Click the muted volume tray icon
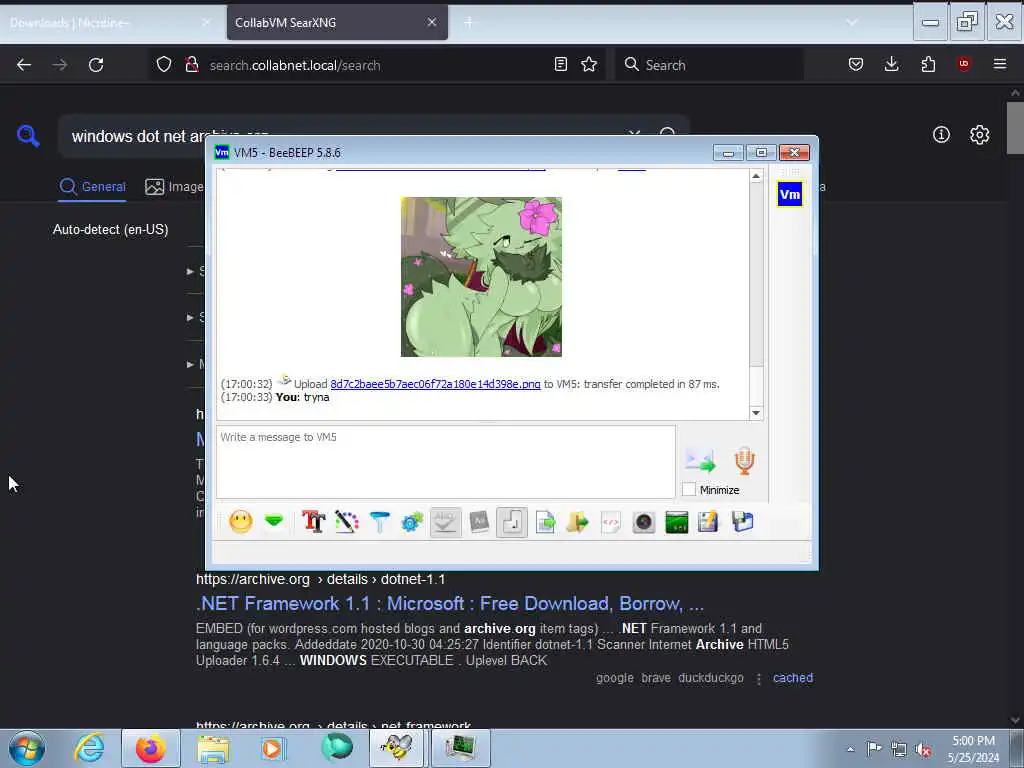 [923, 749]
